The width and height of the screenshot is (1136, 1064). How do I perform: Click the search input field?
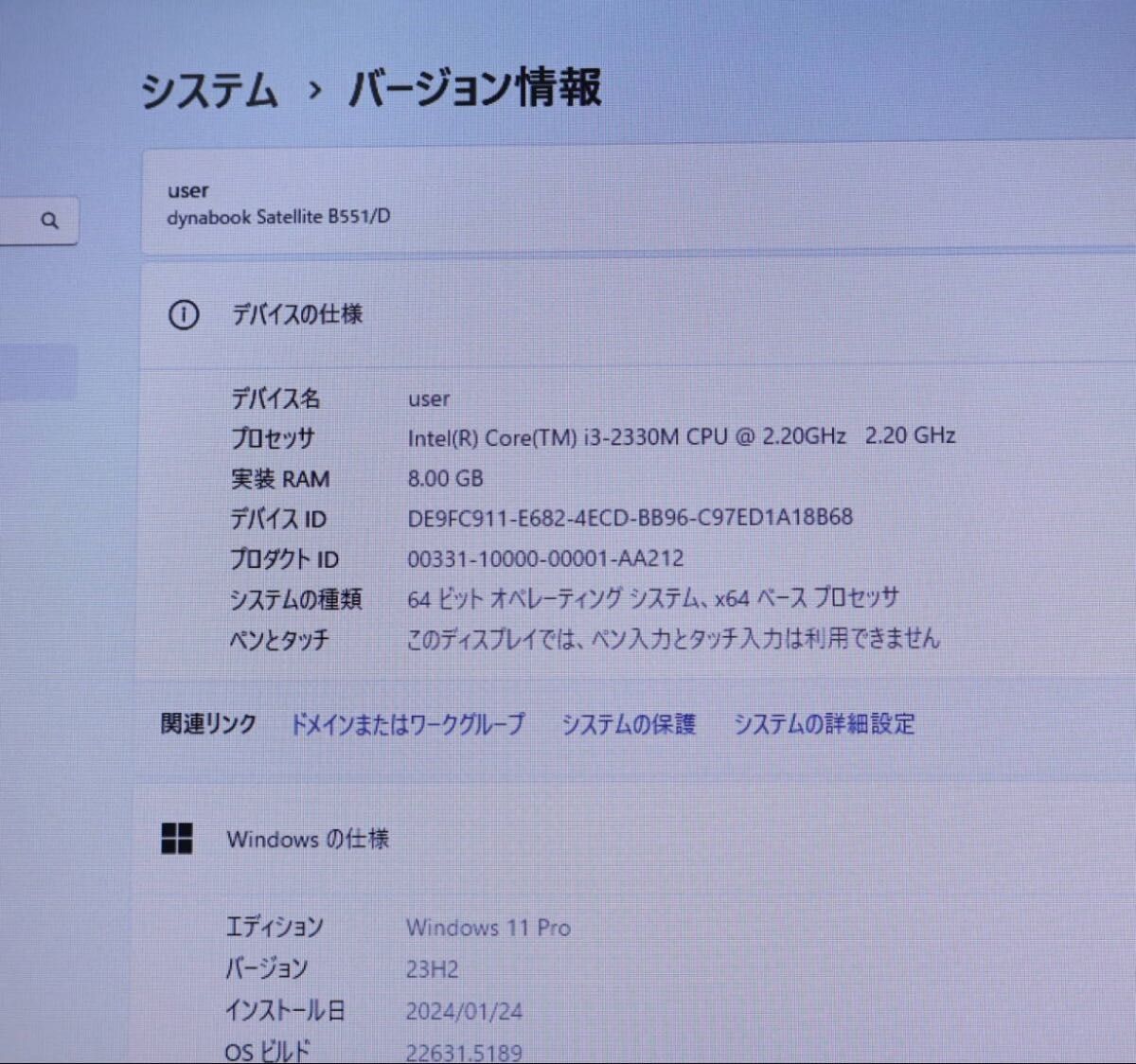tap(38, 221)
